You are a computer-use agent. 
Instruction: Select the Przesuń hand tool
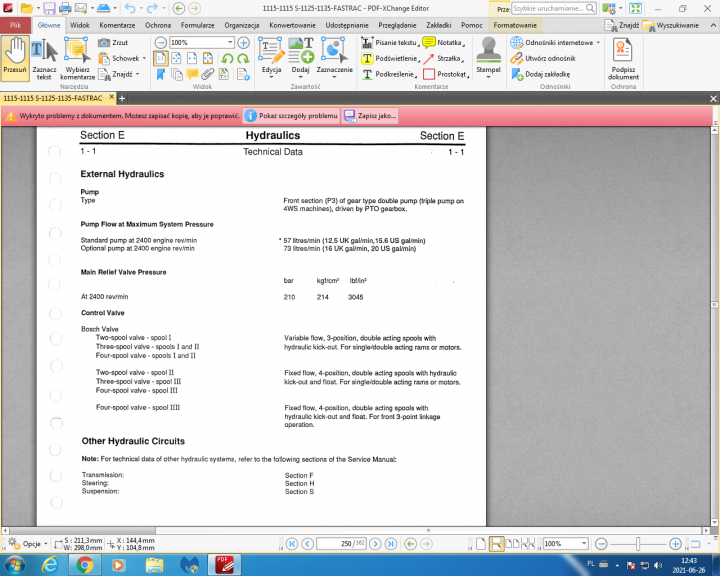(x=14, y=58)
